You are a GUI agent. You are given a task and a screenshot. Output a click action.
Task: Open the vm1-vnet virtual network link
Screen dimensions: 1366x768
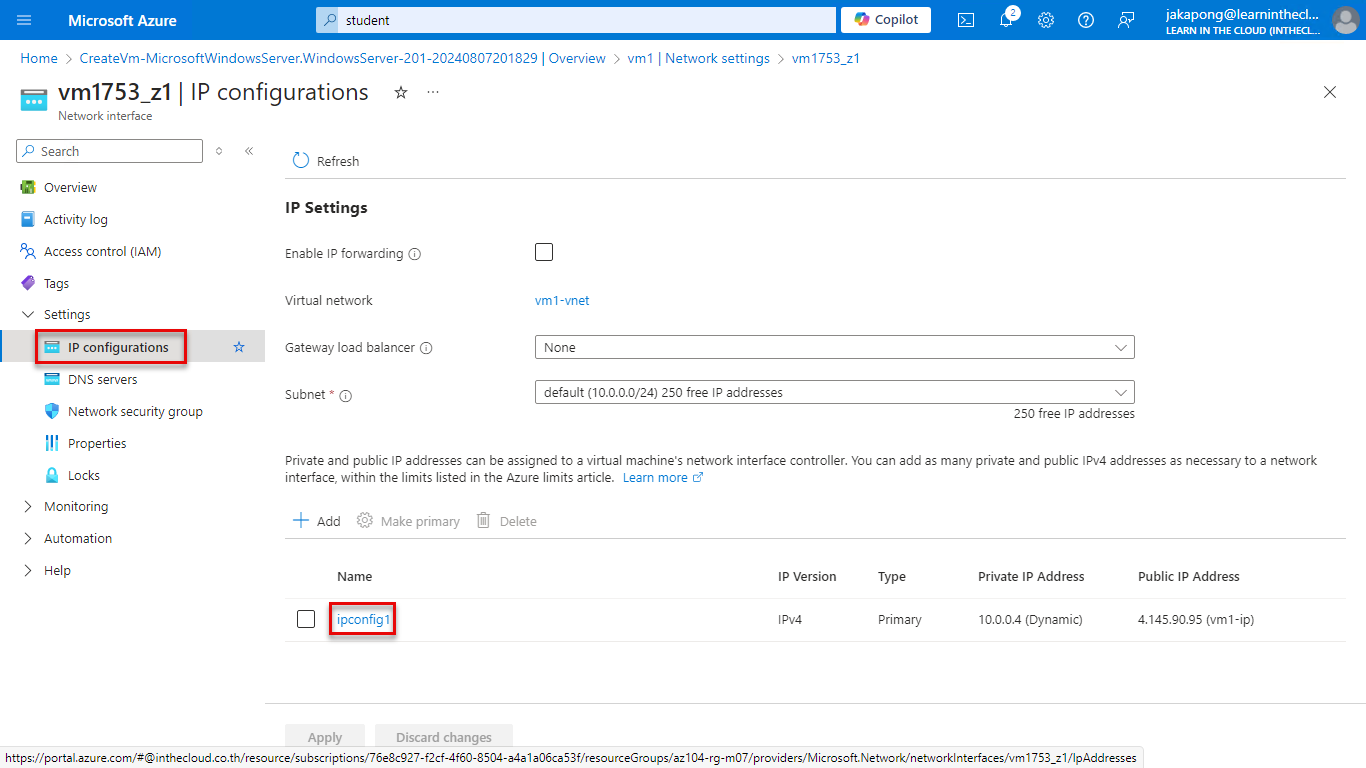coord(562,300)
